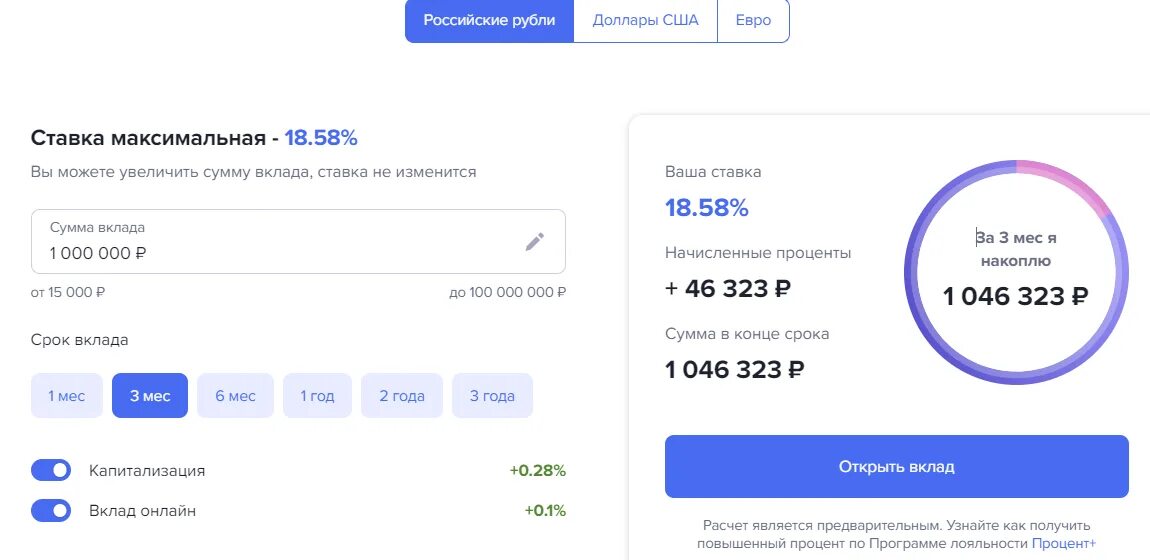Switch to the Российские рубли currency tab
The image size is (1150, 560).
pyautogui.click(x=489, y=21)
